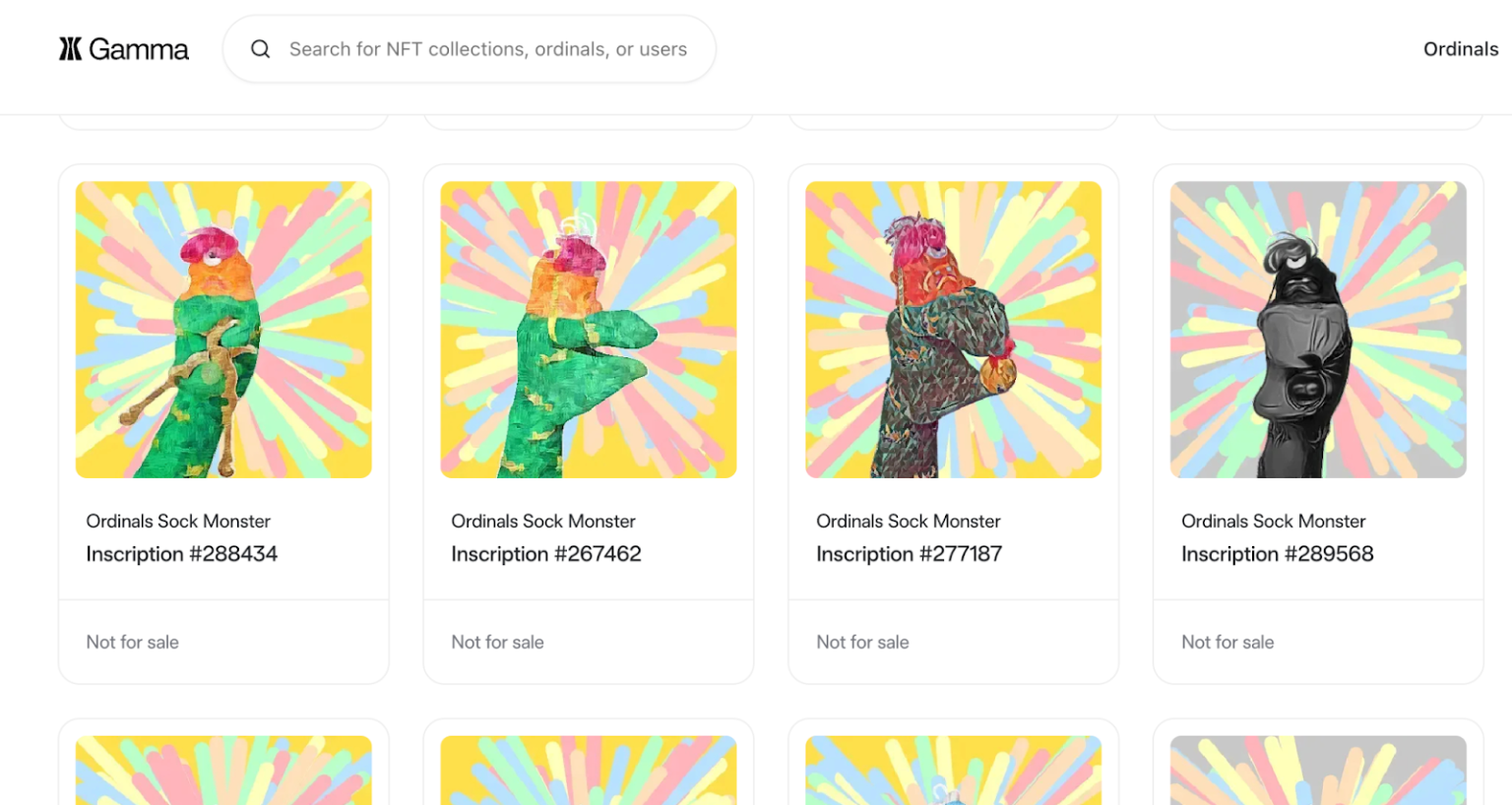Open Inscription #277187 thumbnail image
Screen dimensions: 1512x805
953,329
